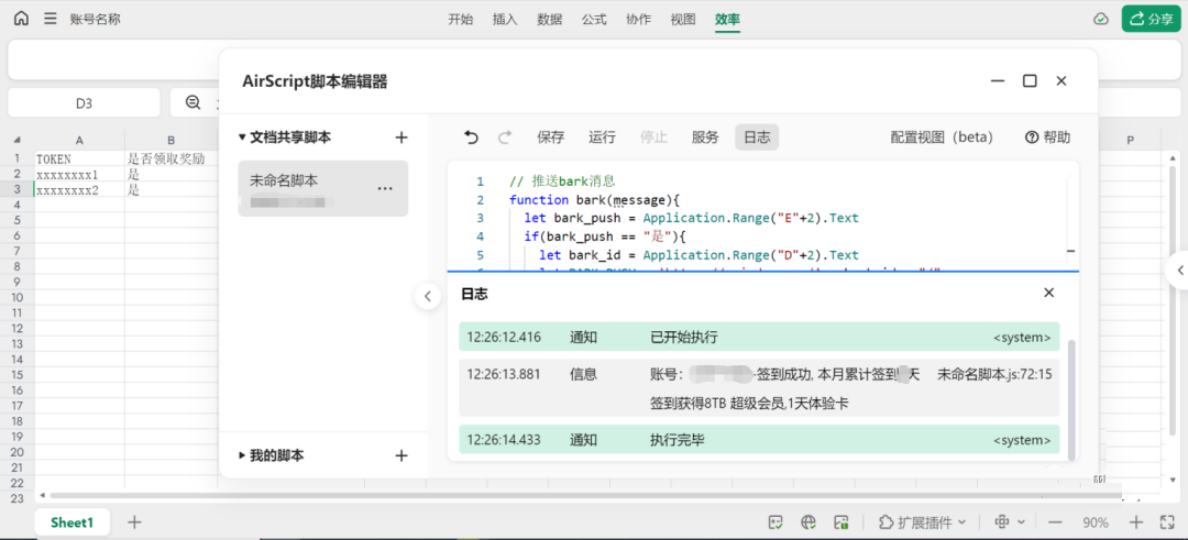
Task: Click the 运行 button to run script
Action: (602, 137)
